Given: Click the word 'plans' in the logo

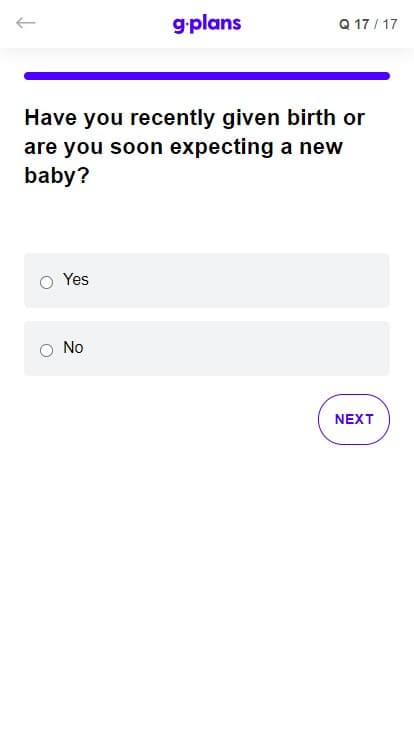Looking at the screenshot, I should tap(216, 23).
